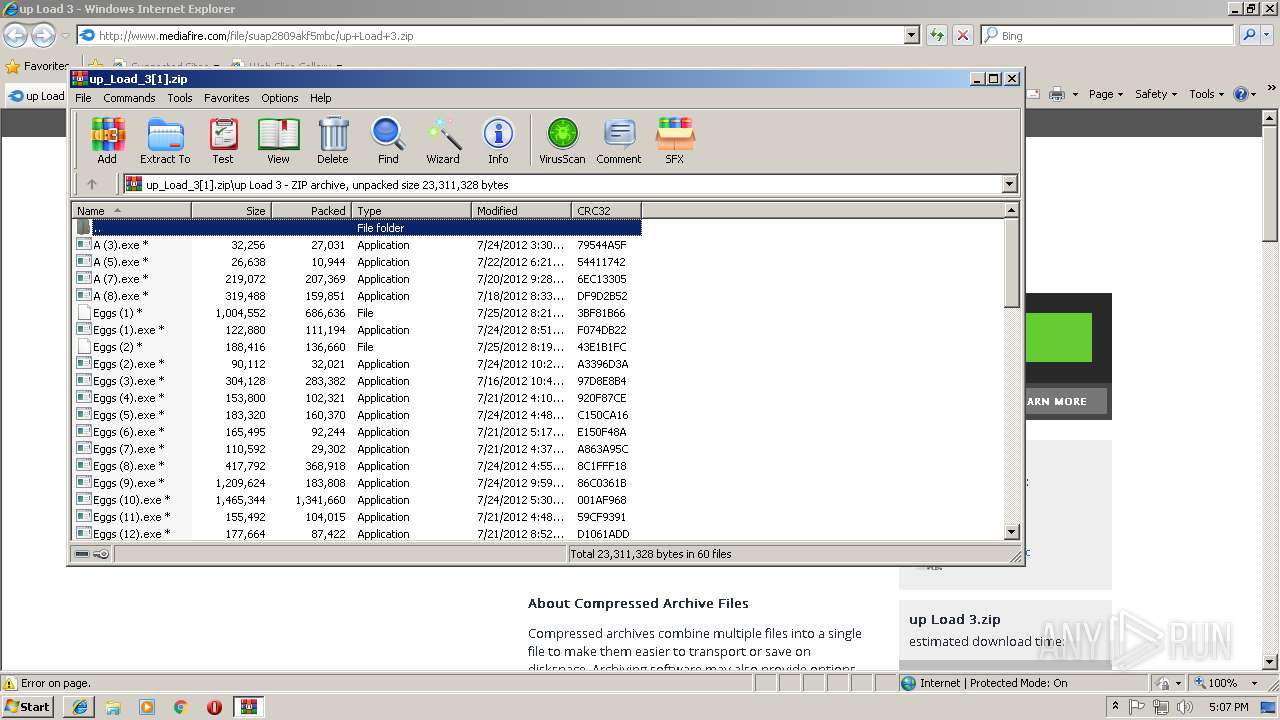This screenshot has width=1280, height=720.
Task: Sort by the Size column header
Action: [231, 210]
